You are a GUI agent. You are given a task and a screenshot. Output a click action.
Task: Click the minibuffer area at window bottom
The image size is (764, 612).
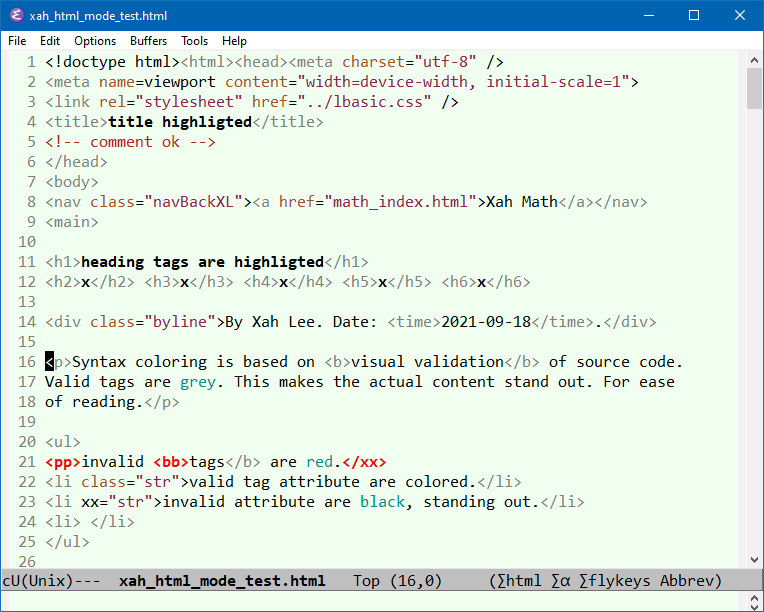373,601
